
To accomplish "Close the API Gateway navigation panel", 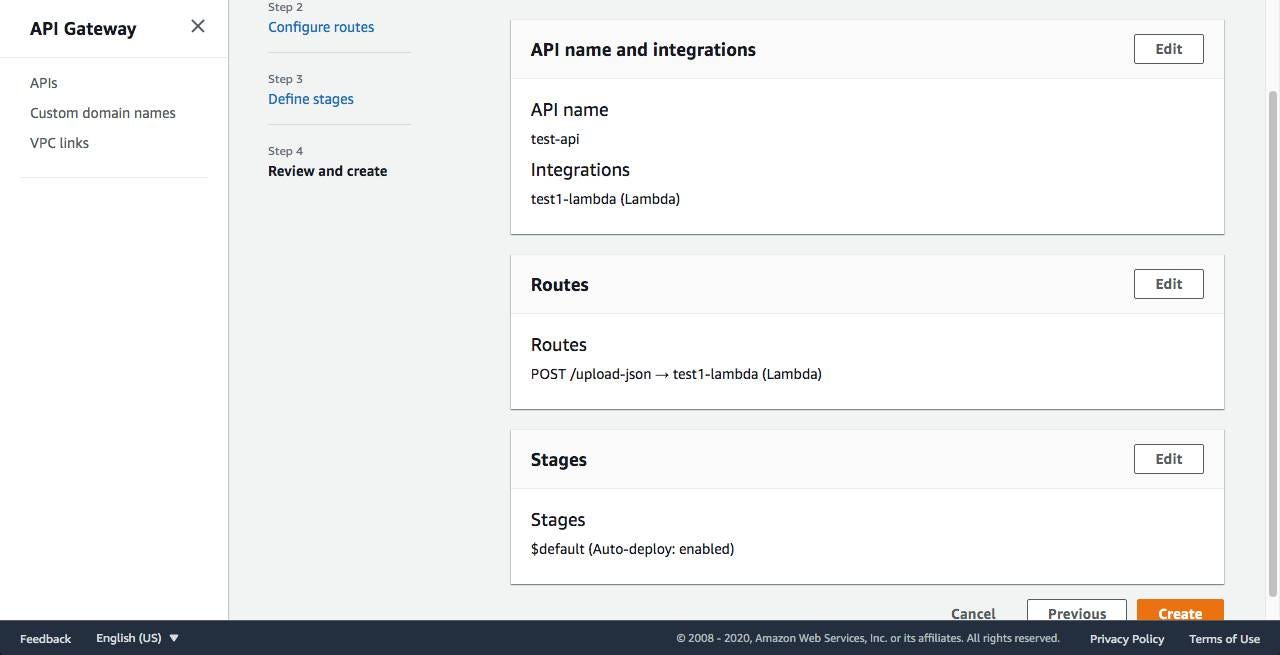I will point(198,27).
